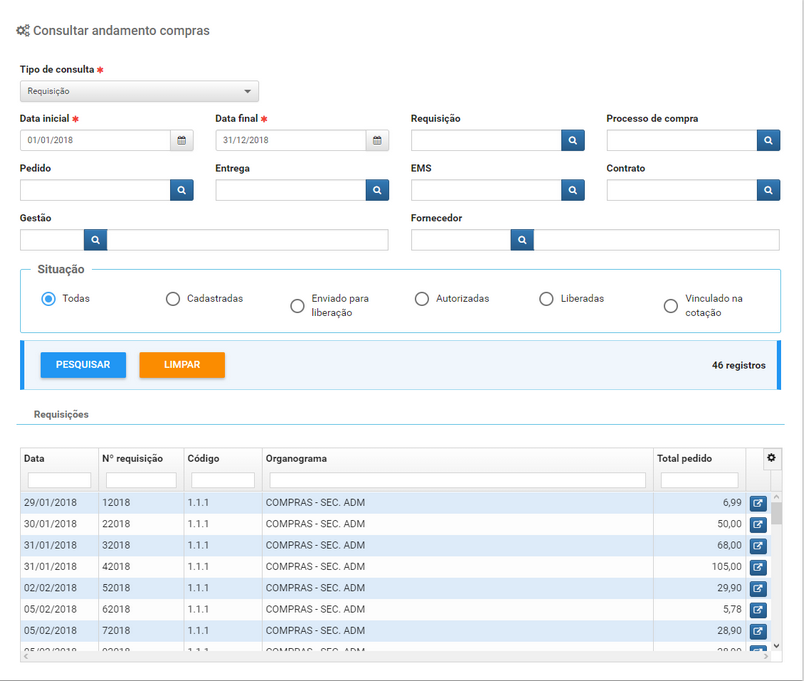
Task: Click date cell 02/02/2018
Action: coord(50,588)
